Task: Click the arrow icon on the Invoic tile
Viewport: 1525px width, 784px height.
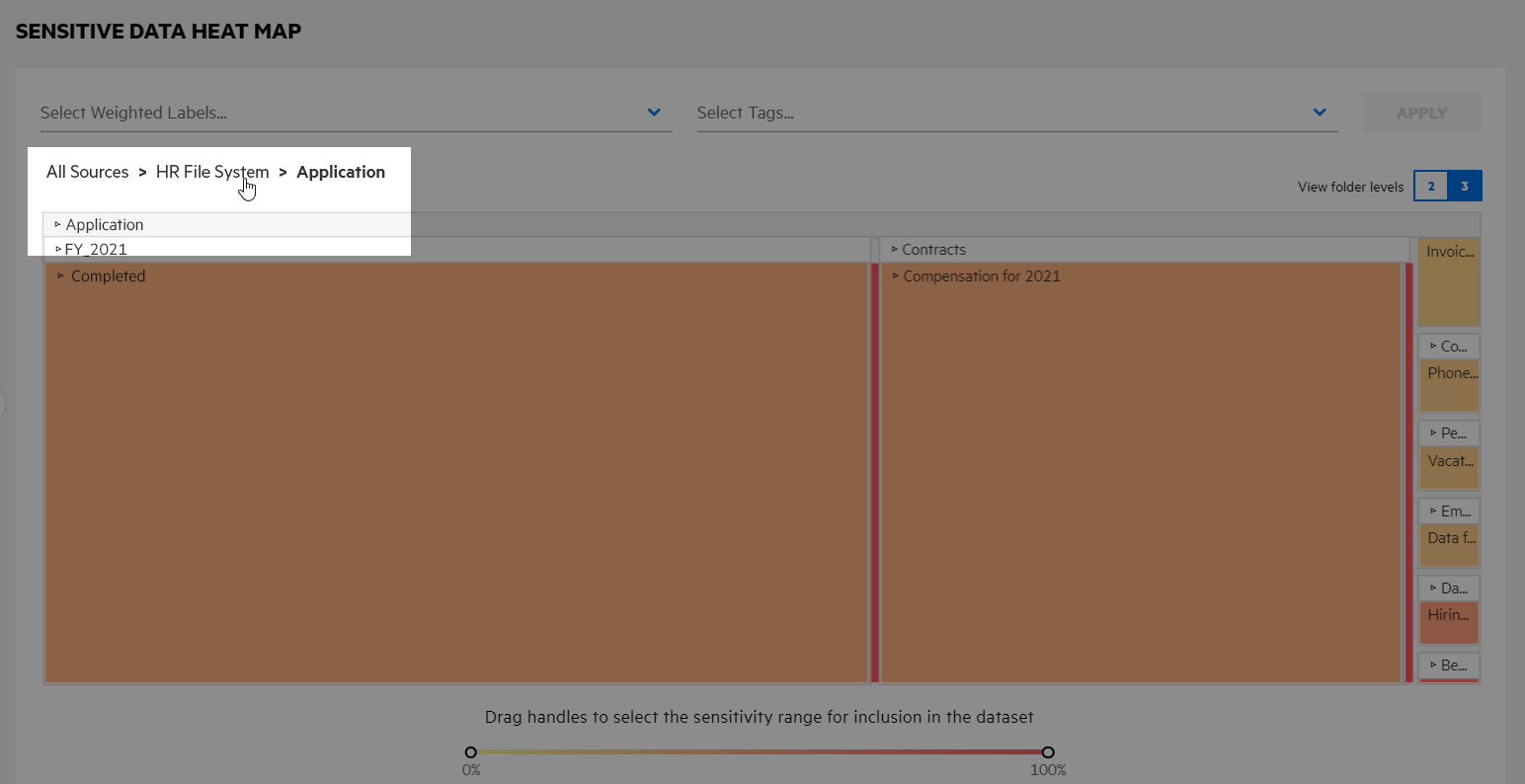Action: point(1426,251)
